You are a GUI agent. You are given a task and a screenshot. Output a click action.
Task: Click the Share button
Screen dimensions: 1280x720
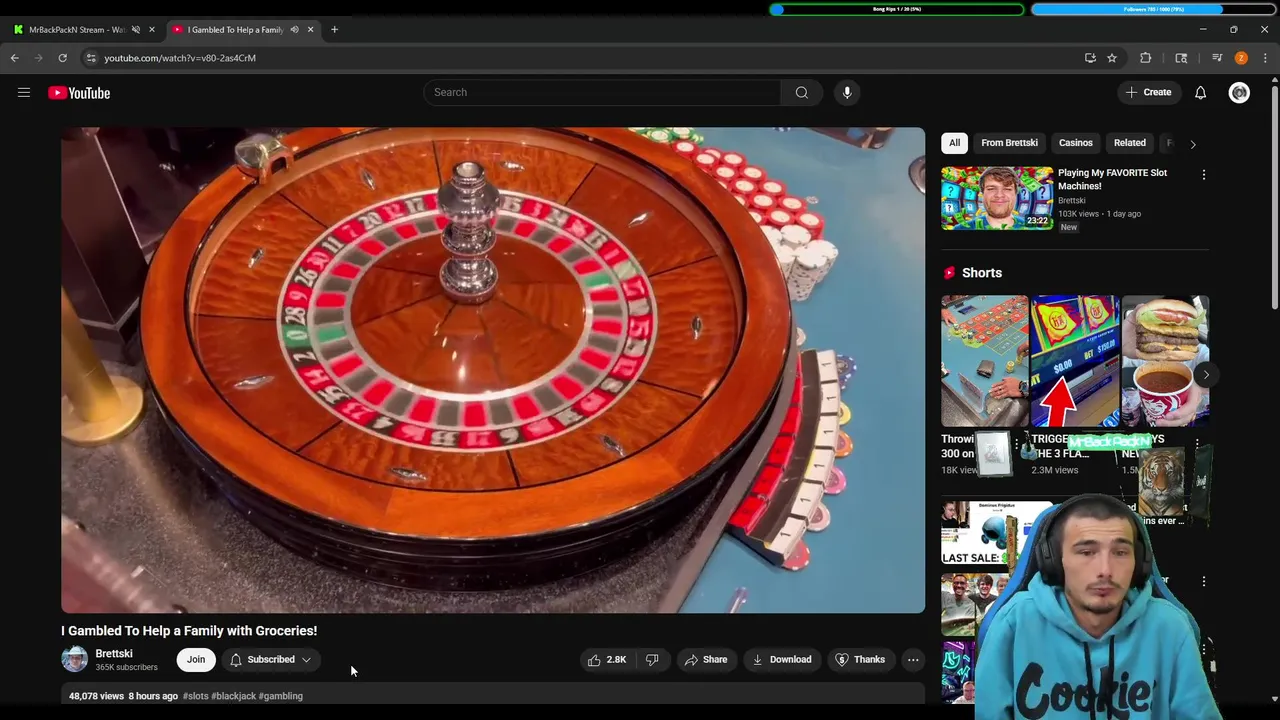(x=705, y=660)
